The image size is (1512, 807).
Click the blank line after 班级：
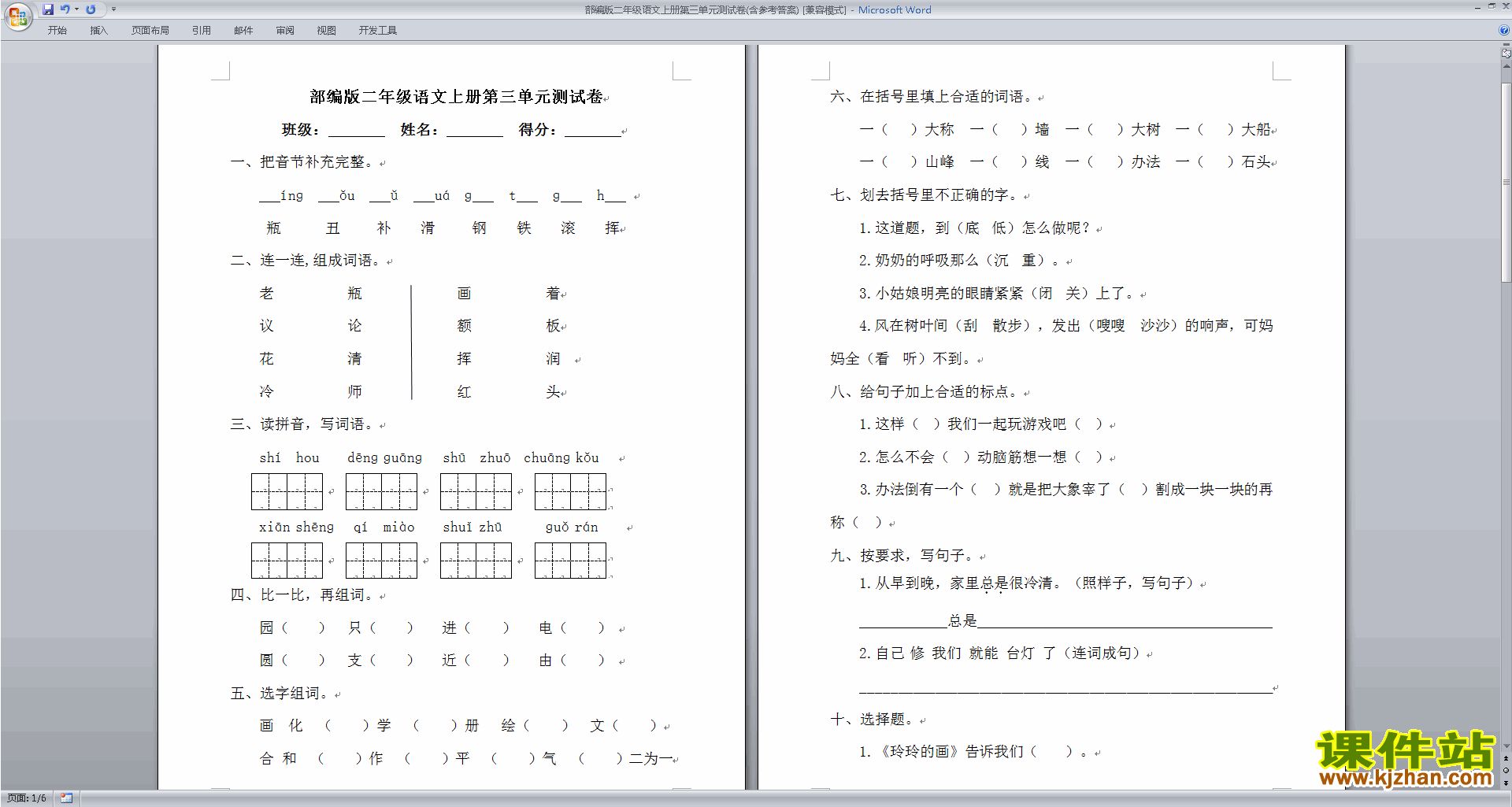click(x=357, y=131)
